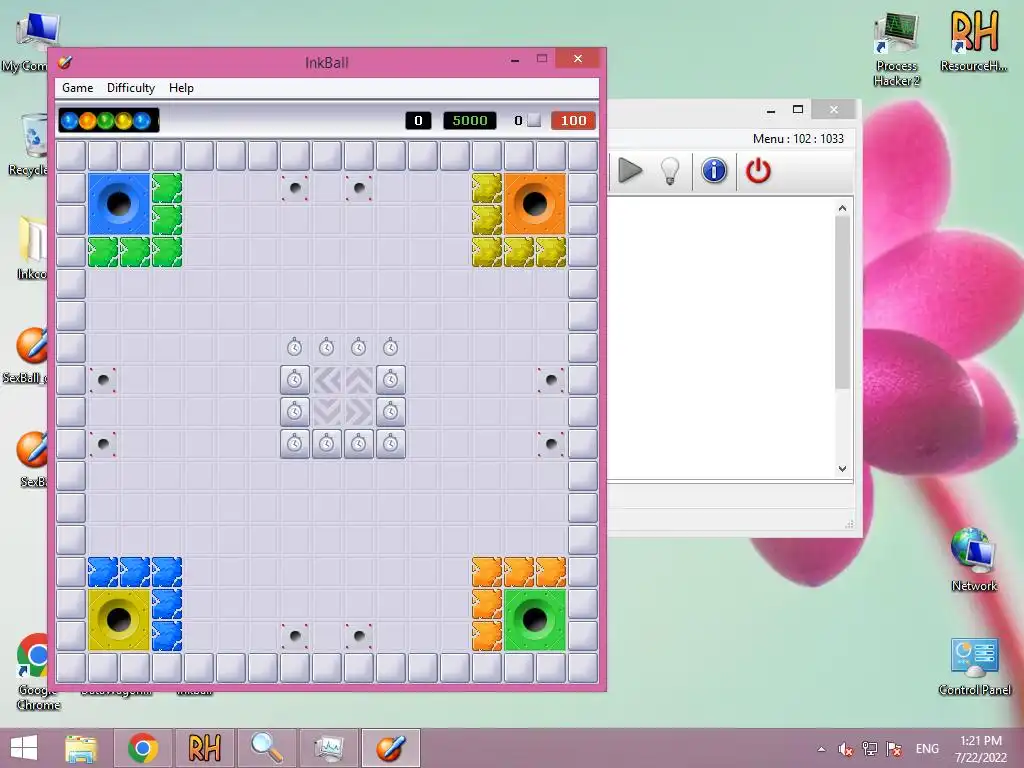Screen dimensions: 1024x768
Task: Click the red power icon in Resource Hacker
Action: pyautogui.click(x=758, y=171)
